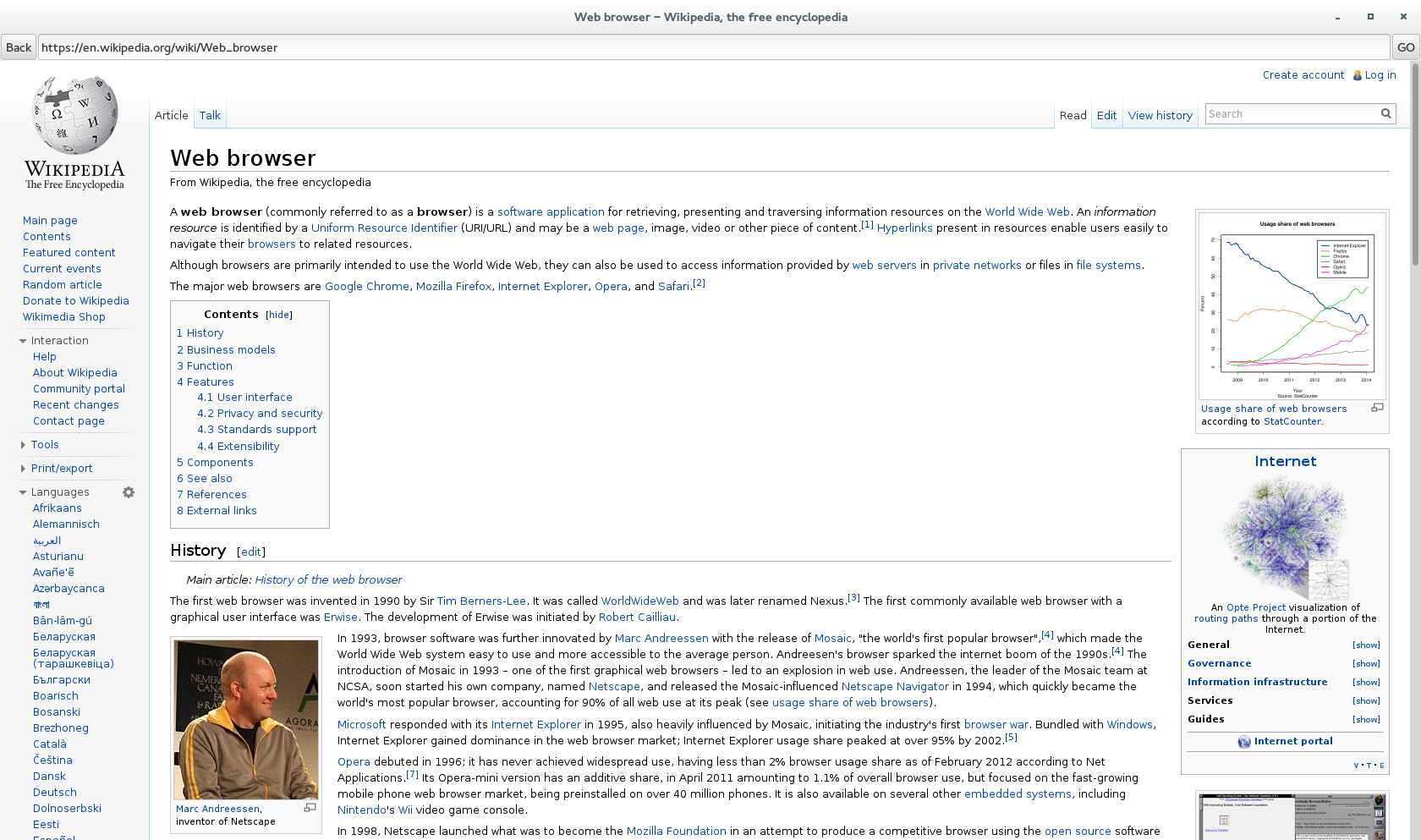The image size is (1421, 840).
Task: Open the Marc Andreessen photo thumbnail
Action: pyautogui.click(x=246, y=720)
